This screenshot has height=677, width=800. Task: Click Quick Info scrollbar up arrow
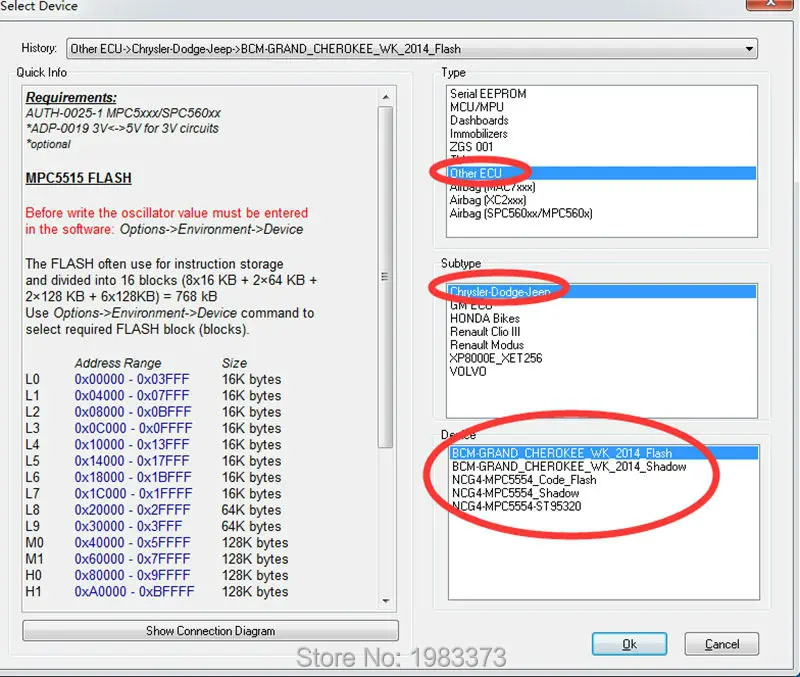tap(386, 97)
